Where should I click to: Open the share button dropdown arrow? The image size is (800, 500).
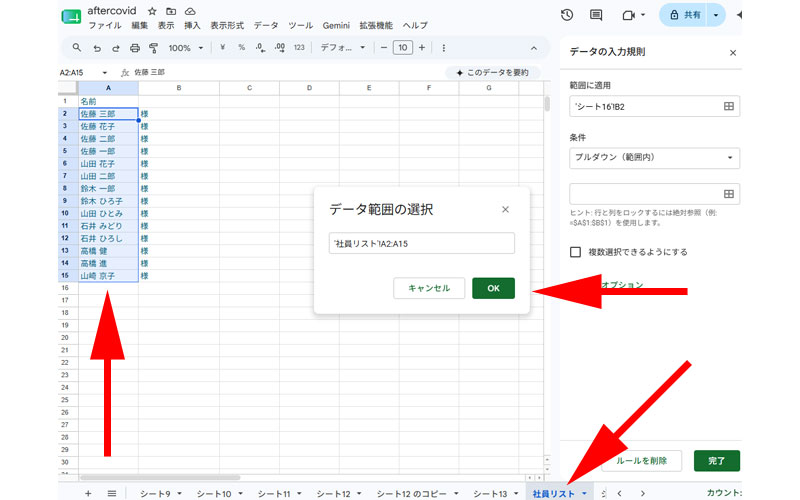pyautogui.click(x=716, y=15)
